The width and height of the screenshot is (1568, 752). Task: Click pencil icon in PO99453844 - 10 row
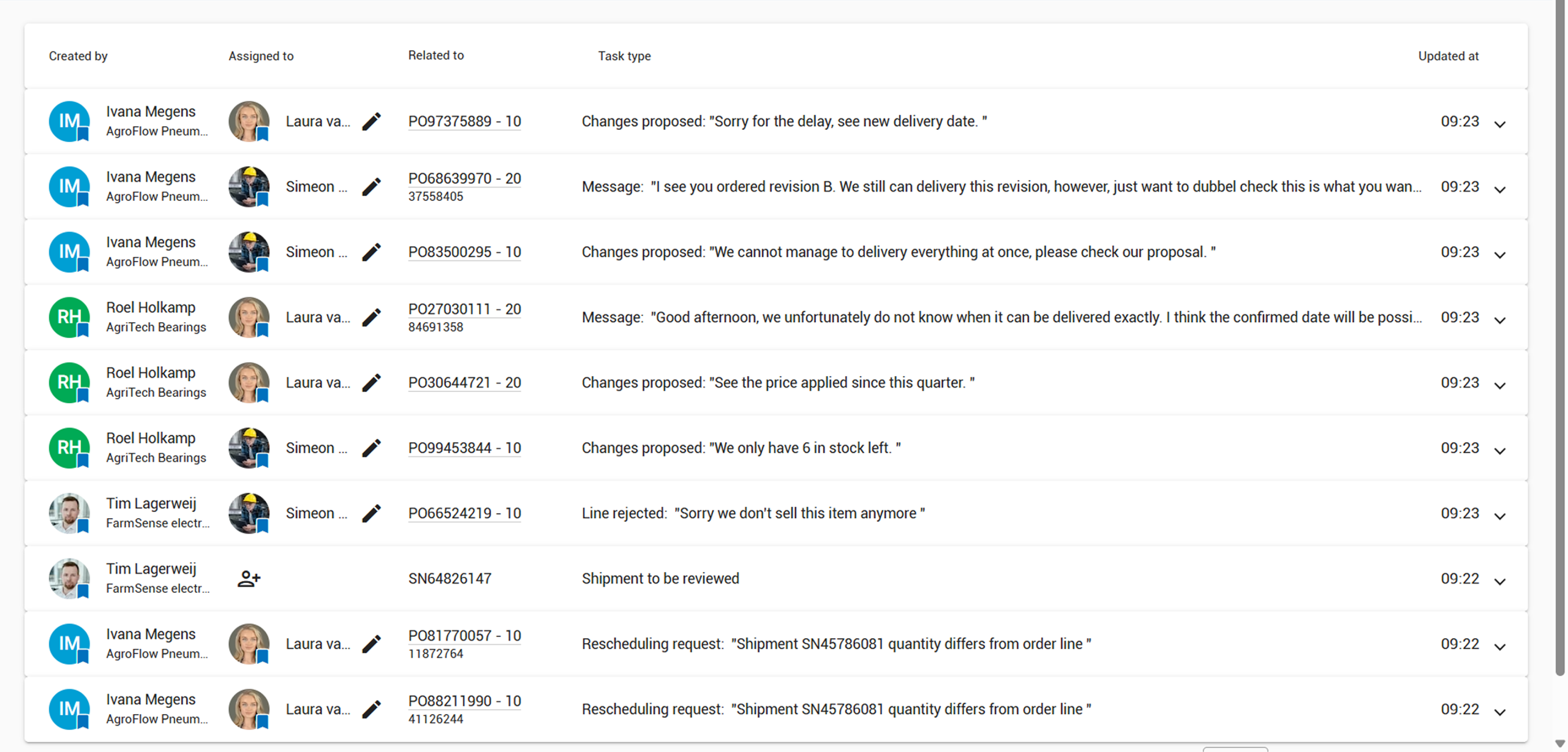(371, 448)
